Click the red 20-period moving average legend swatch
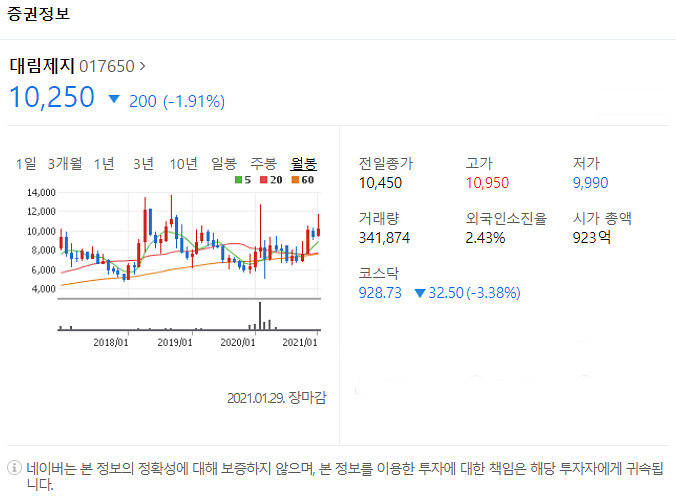The height and width of the screenshot is (502, 676). (x=264, y=180)
